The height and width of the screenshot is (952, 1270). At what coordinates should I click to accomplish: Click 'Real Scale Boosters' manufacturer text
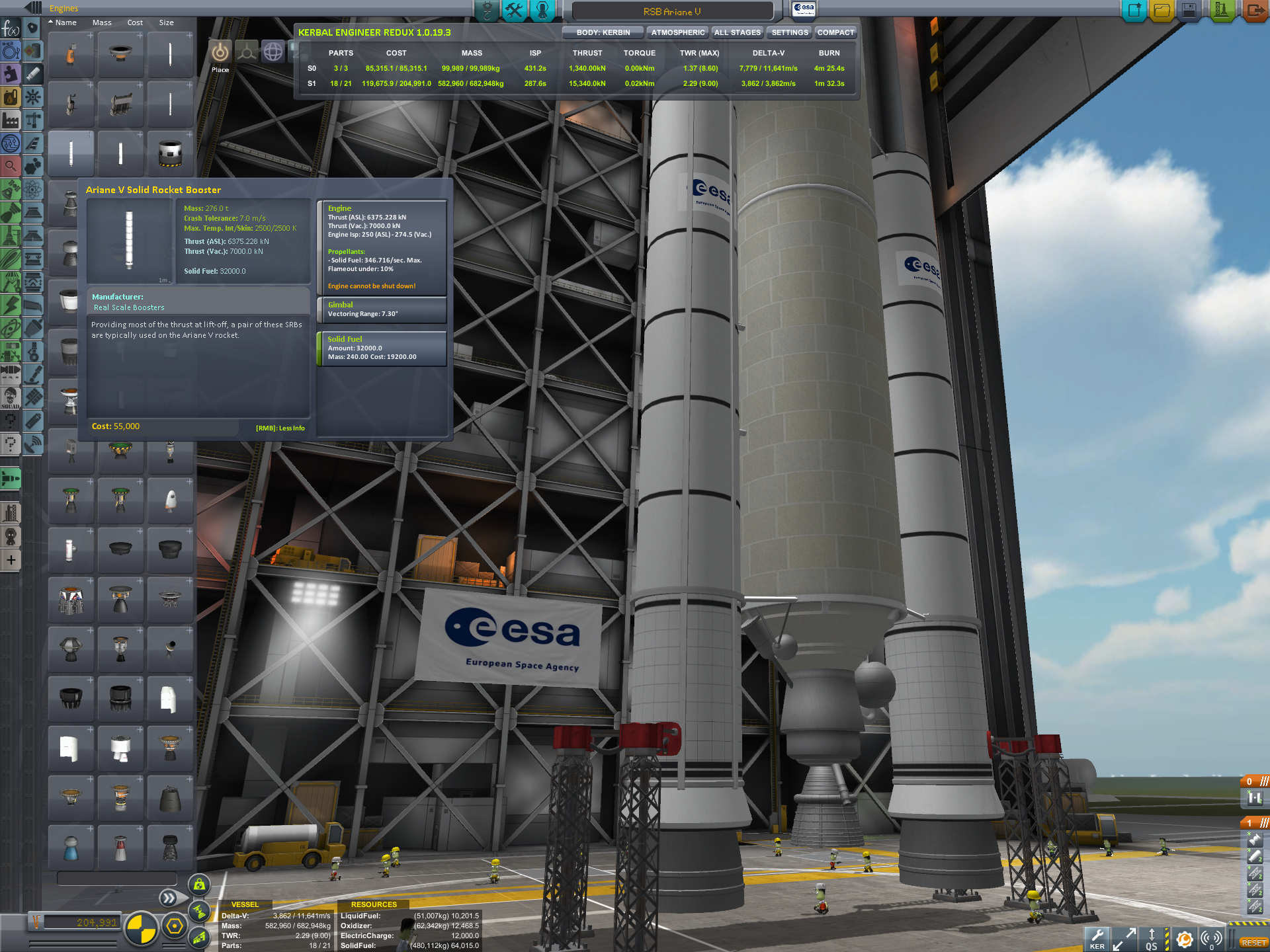tap(129, 307)
